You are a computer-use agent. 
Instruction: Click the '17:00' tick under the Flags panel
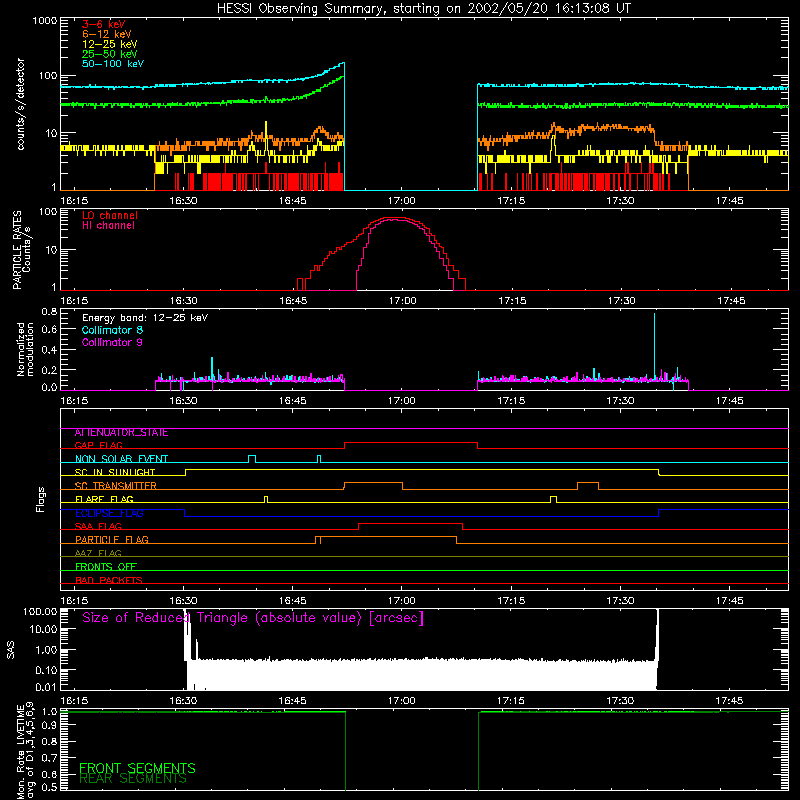pos(402,601)
